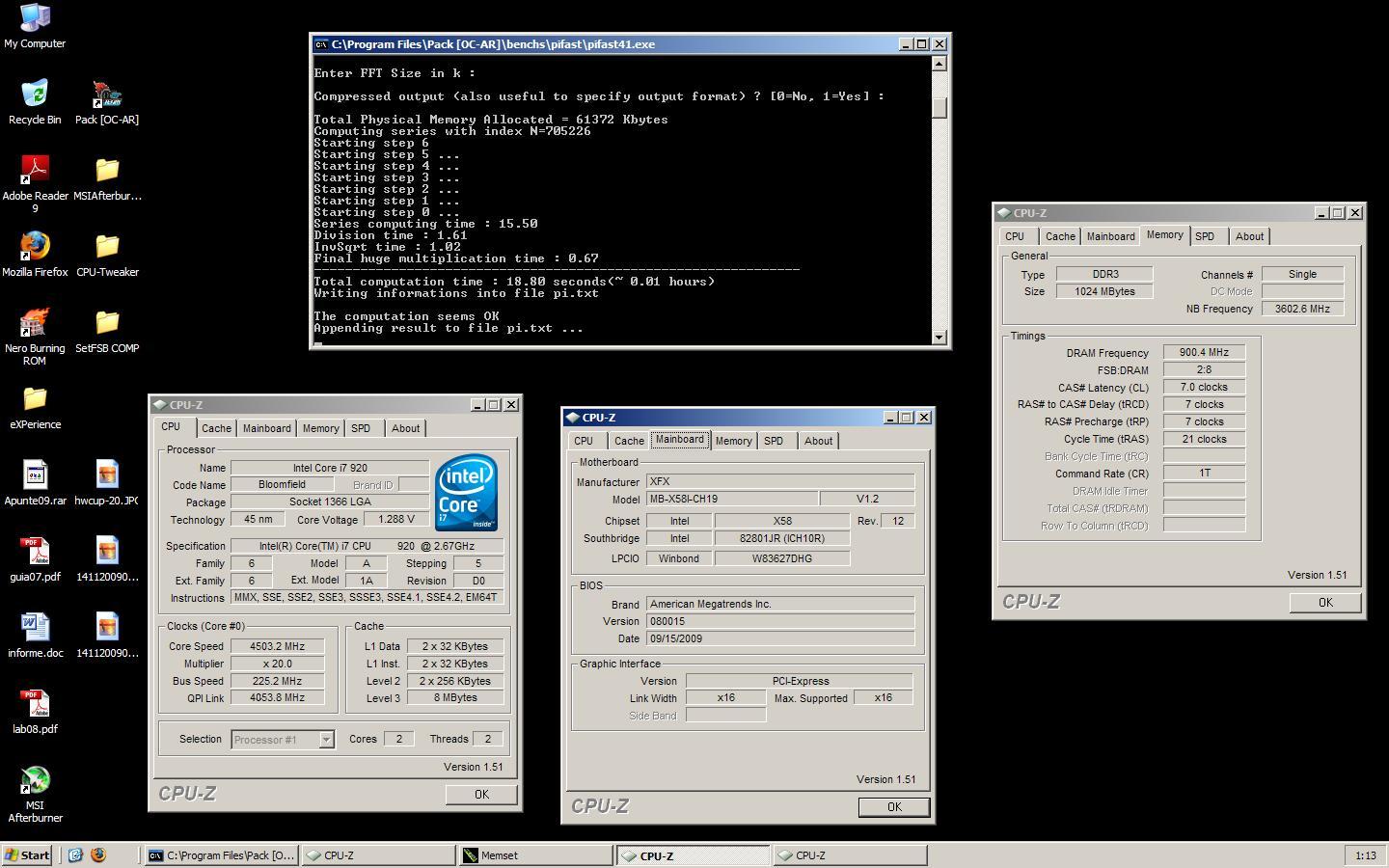Select the 141120090 image beside guia07.pdf

(x=107, y=559)
